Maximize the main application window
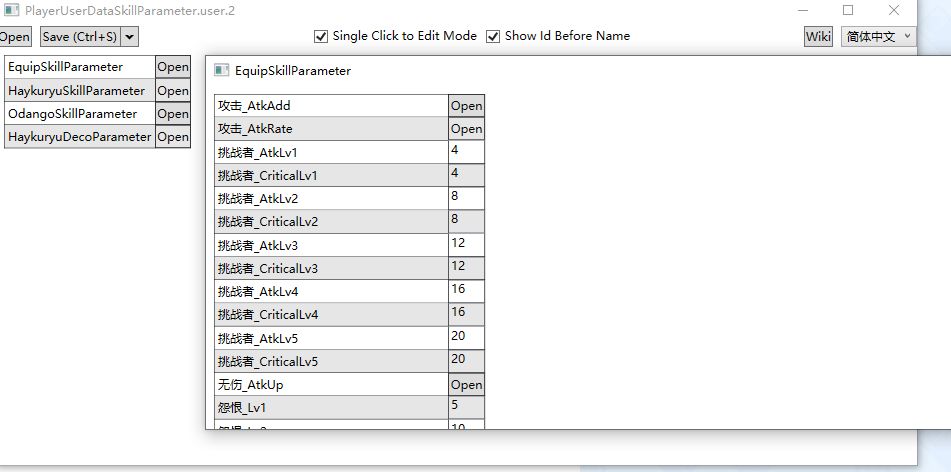 pyautogui.click(x=848, y=11)
